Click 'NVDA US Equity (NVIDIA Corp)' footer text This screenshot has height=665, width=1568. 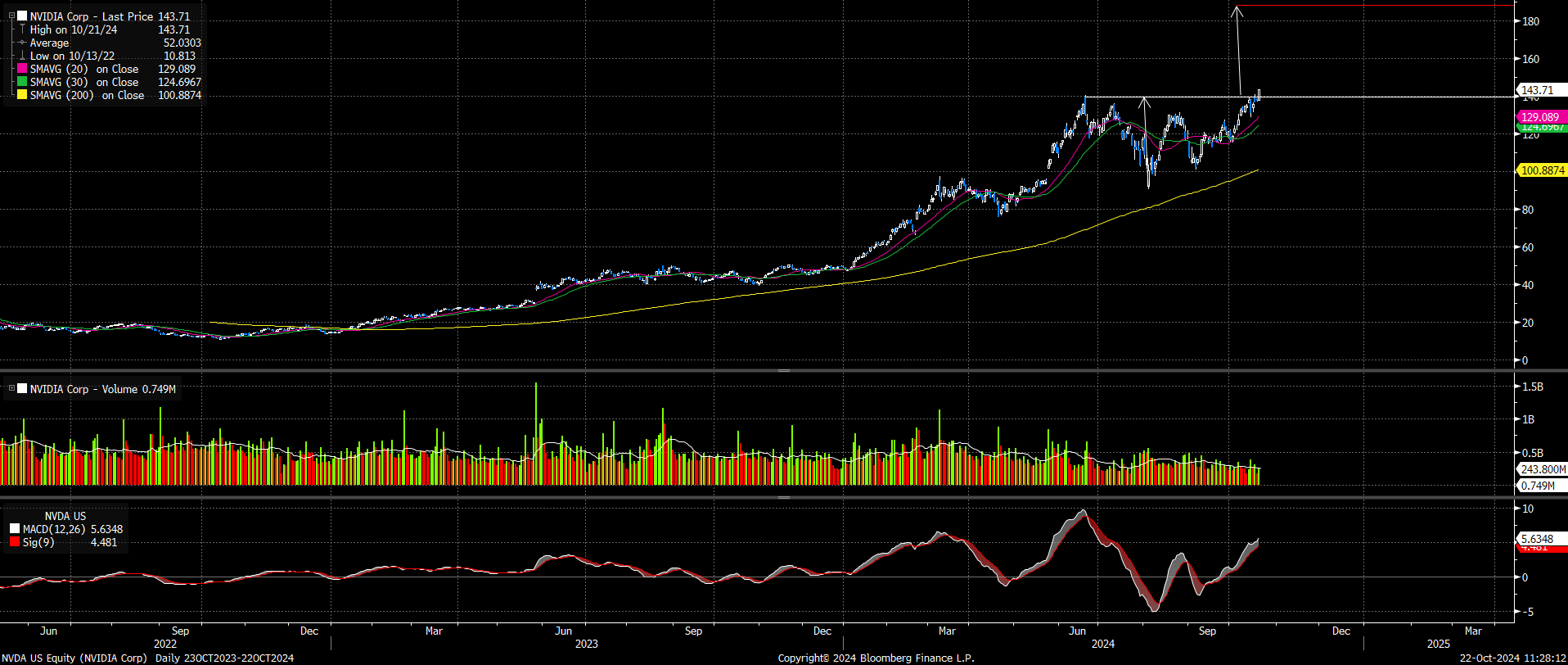pyautogui.click(x=74, y=658)
